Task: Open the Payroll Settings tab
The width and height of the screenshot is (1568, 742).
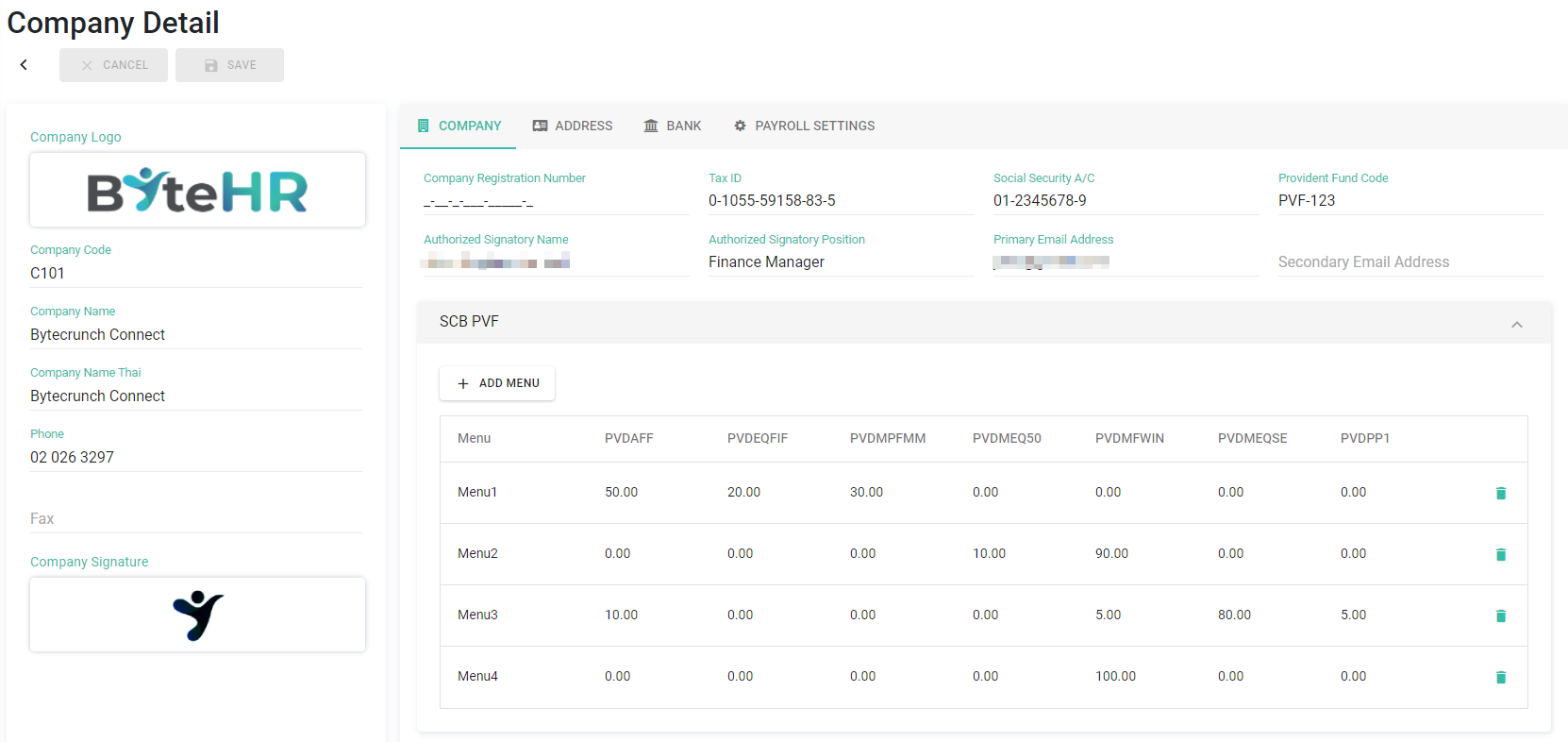Action: [x=805, y=126]
